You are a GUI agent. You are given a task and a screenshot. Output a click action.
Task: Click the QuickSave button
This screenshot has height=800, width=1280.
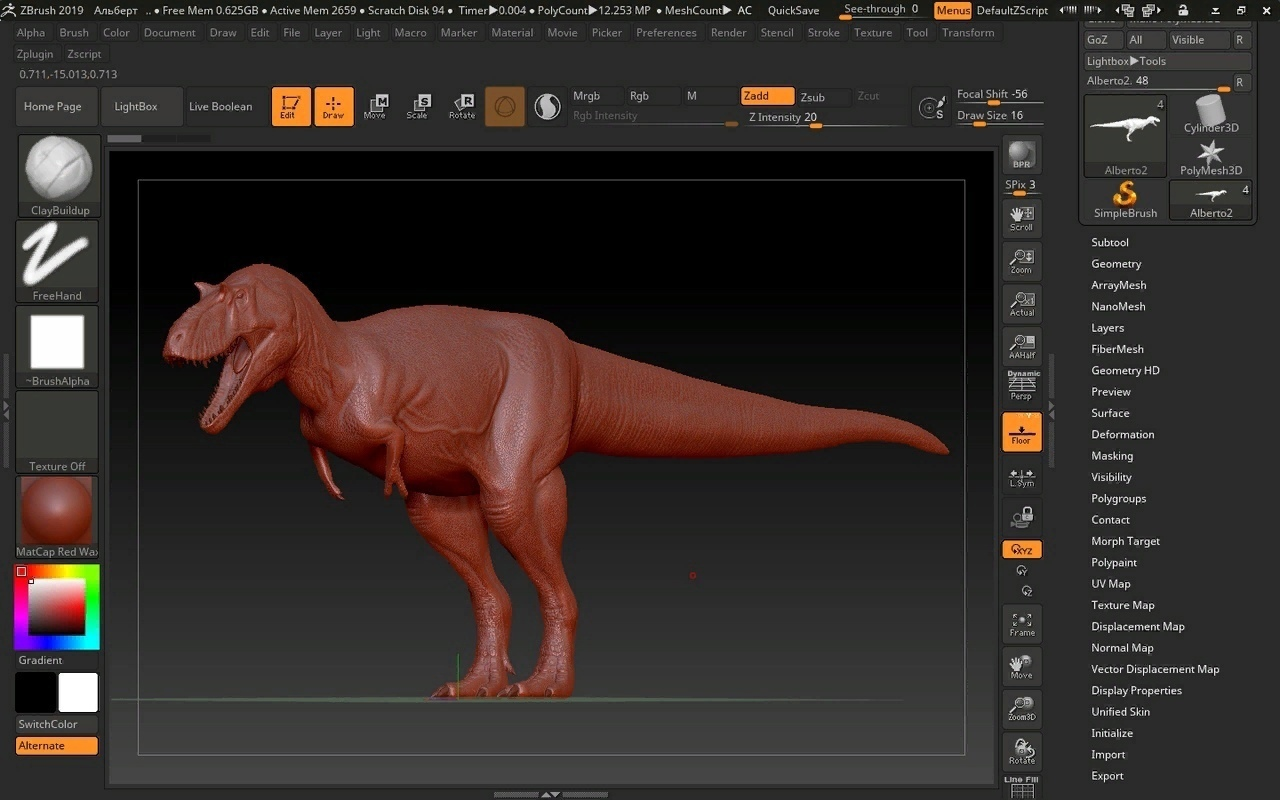coord(793,10)
